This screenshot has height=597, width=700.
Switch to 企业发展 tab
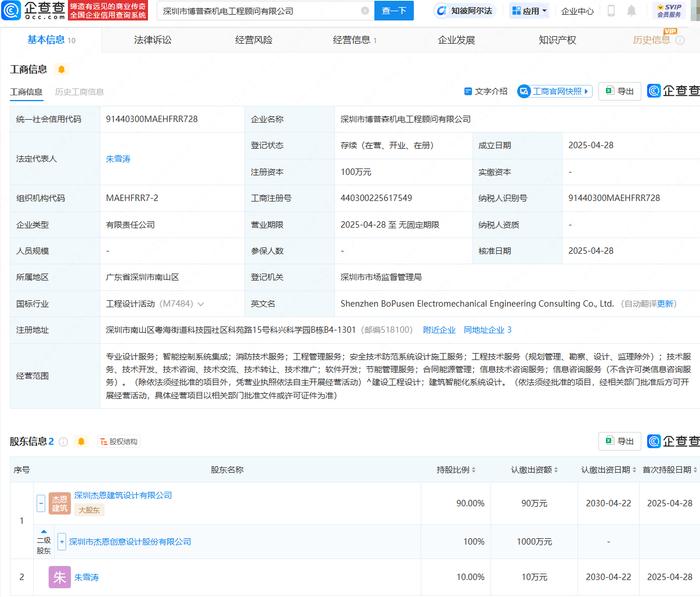[456, 40]
